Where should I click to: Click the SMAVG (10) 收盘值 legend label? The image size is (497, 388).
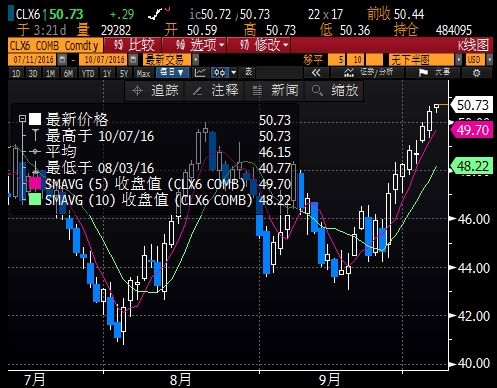149,200
